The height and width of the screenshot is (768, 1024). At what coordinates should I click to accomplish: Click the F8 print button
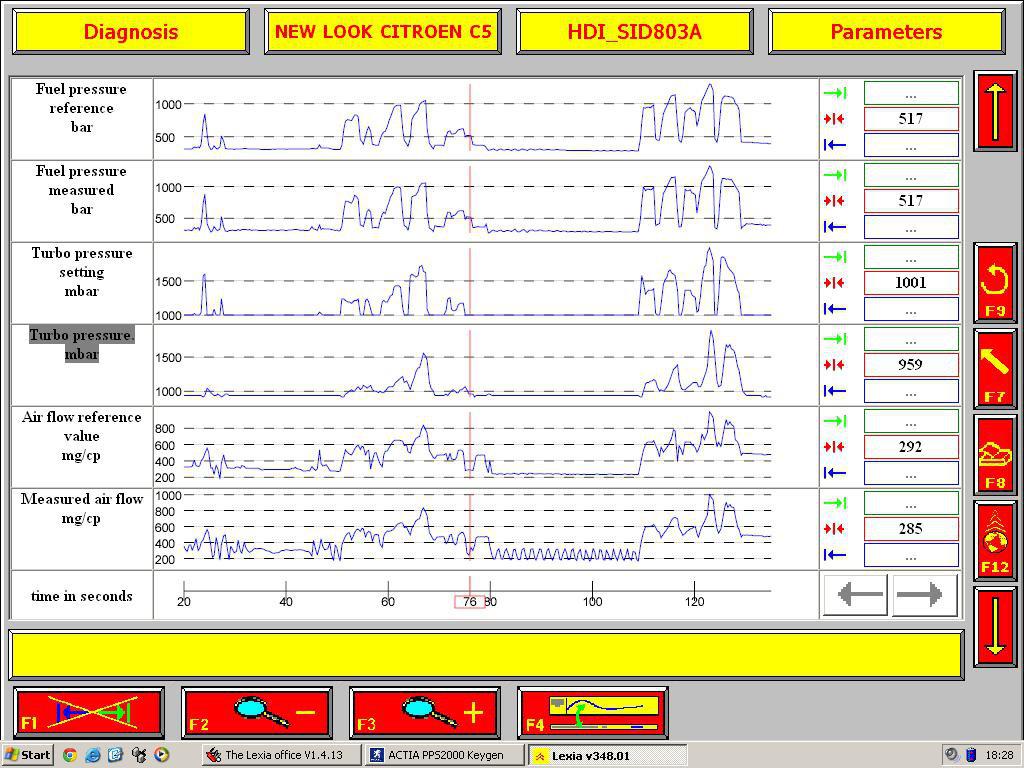click(x=995, y=455)
